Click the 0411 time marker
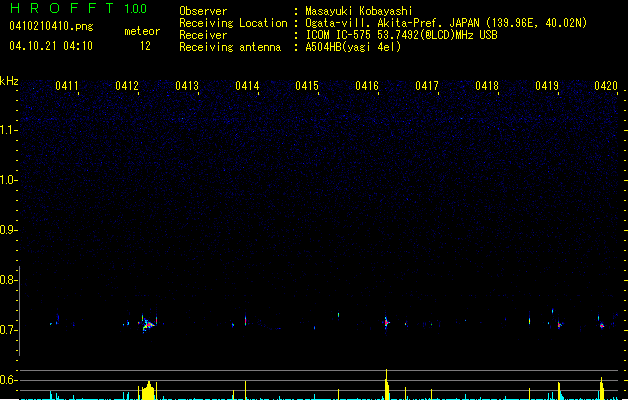 pyautogui.click(x=67, y=86)
